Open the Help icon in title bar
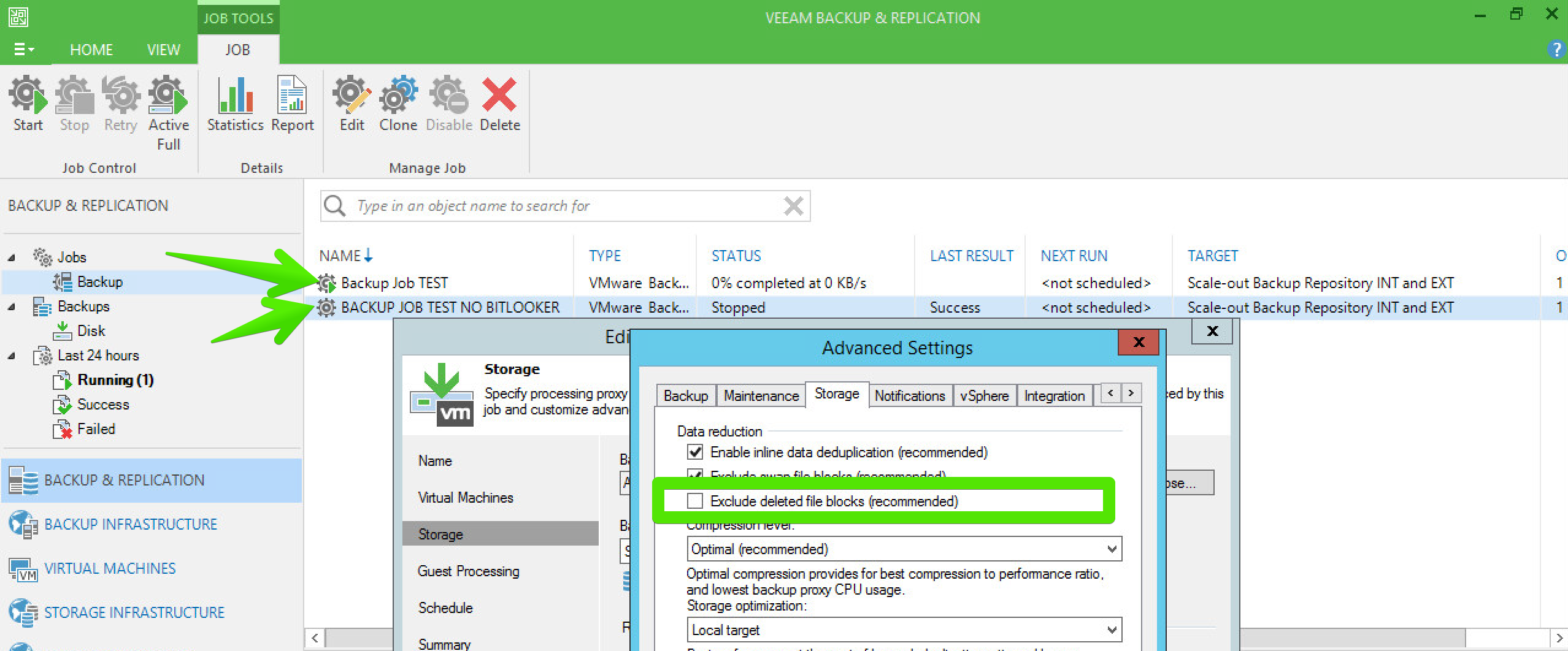Image resolution: width=1568 pixels, height=651 pixels. (1556, 49)
